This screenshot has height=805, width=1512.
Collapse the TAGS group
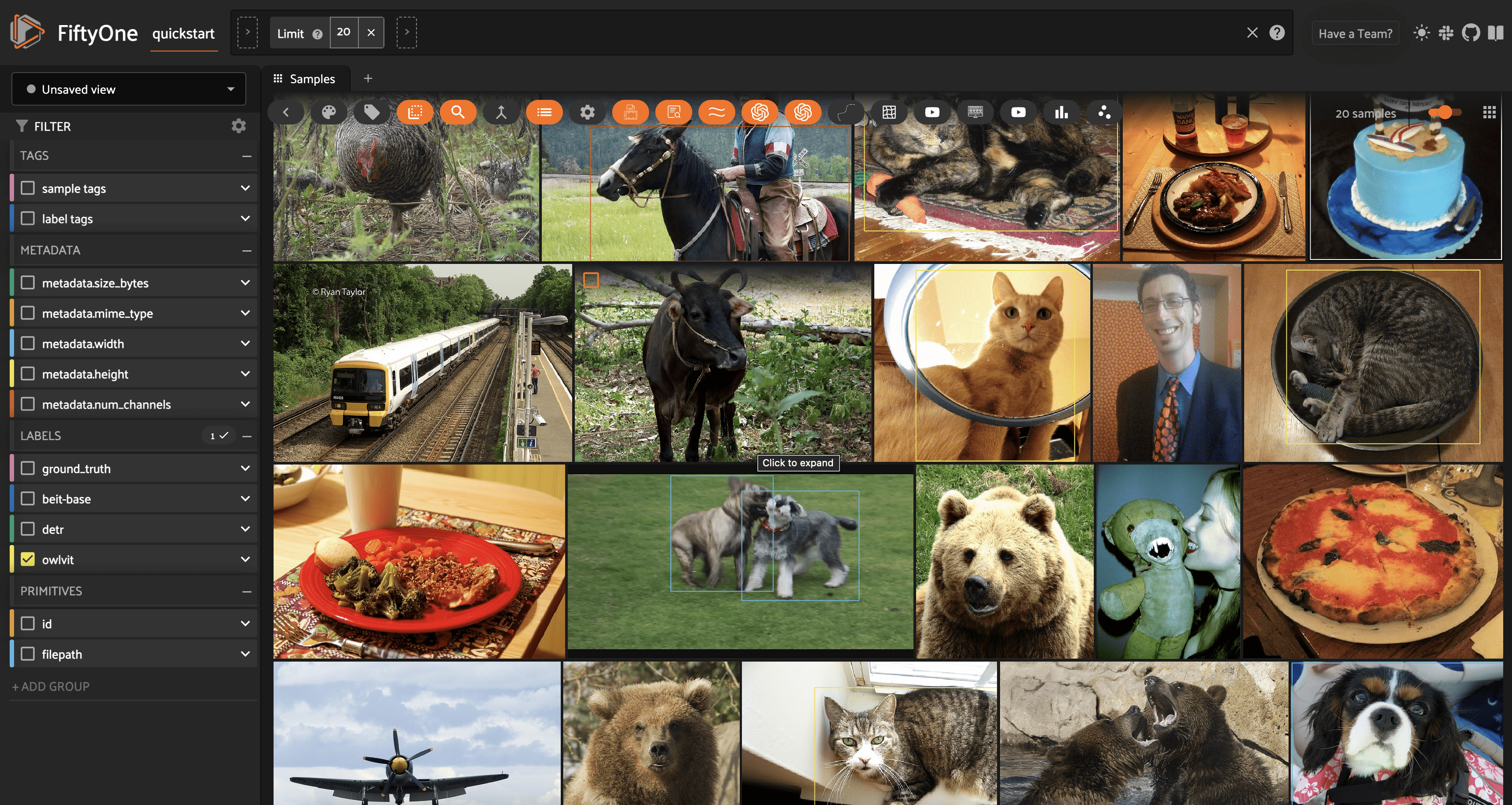coord(247,156)
